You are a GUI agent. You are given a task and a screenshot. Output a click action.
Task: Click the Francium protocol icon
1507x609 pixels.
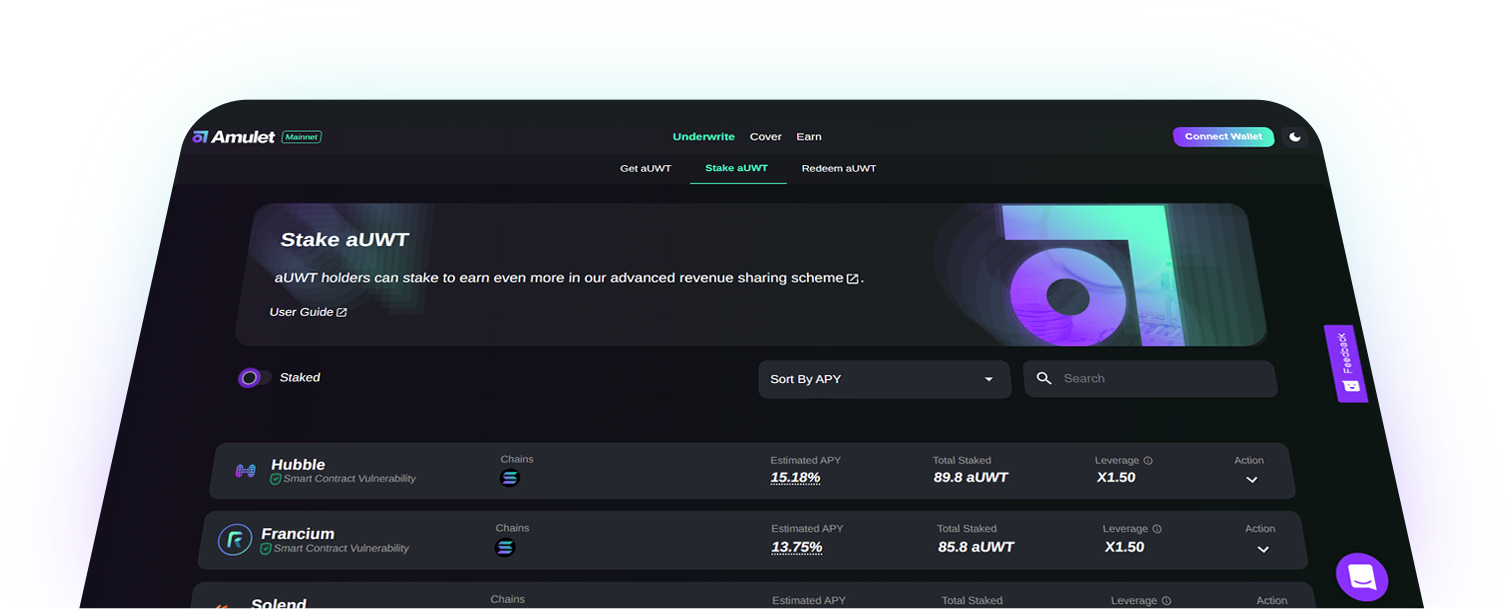coord(235,541)
